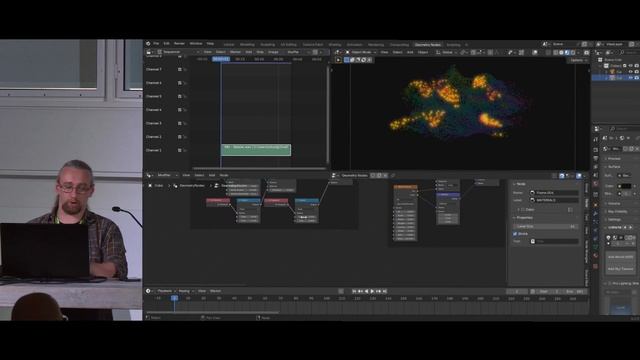Select the highlighted select-box tool in viewport toolbar
The width and height of the screenshot is (640, 360).
point(347,60)
